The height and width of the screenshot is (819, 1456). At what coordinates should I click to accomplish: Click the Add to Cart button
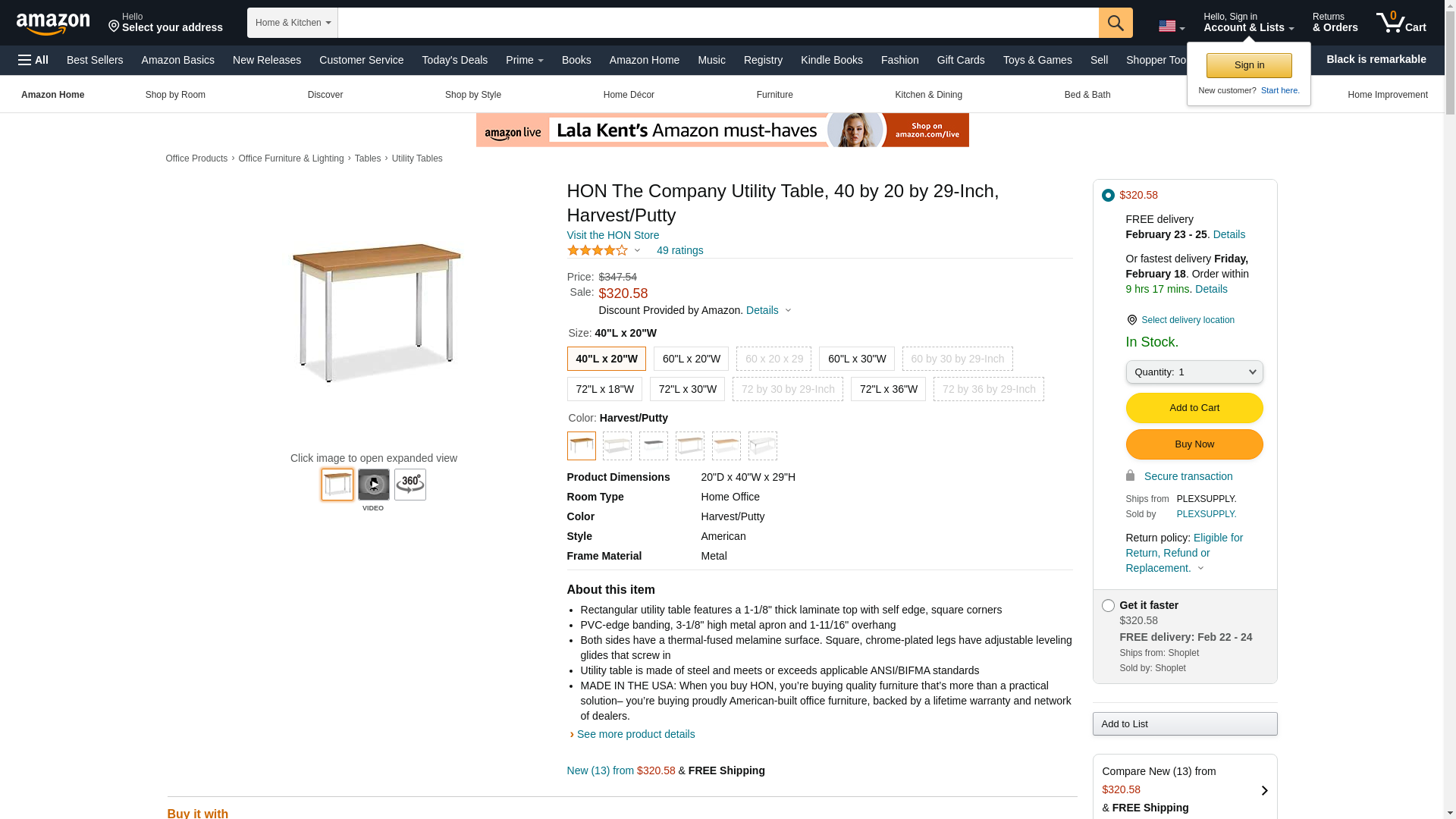[1194, 408]
